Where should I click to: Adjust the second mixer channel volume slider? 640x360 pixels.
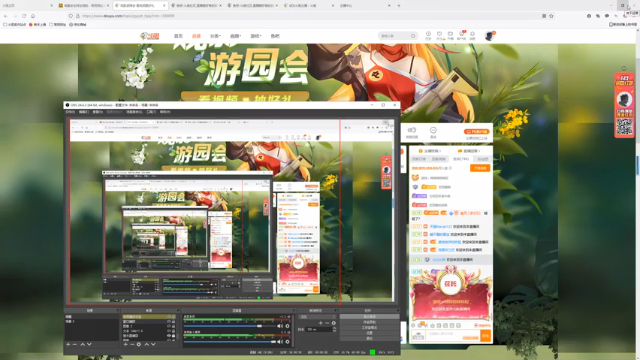[229, 342]
